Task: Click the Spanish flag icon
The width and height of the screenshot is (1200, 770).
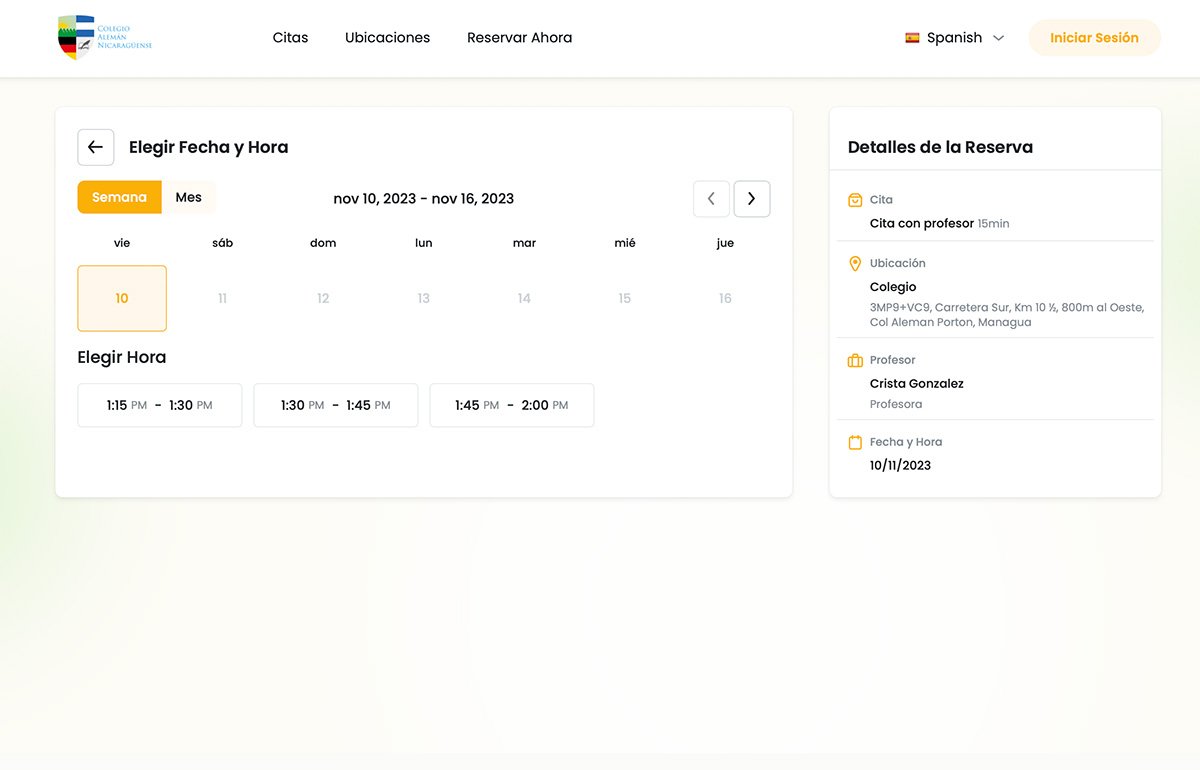Action: tap(912, 38)
